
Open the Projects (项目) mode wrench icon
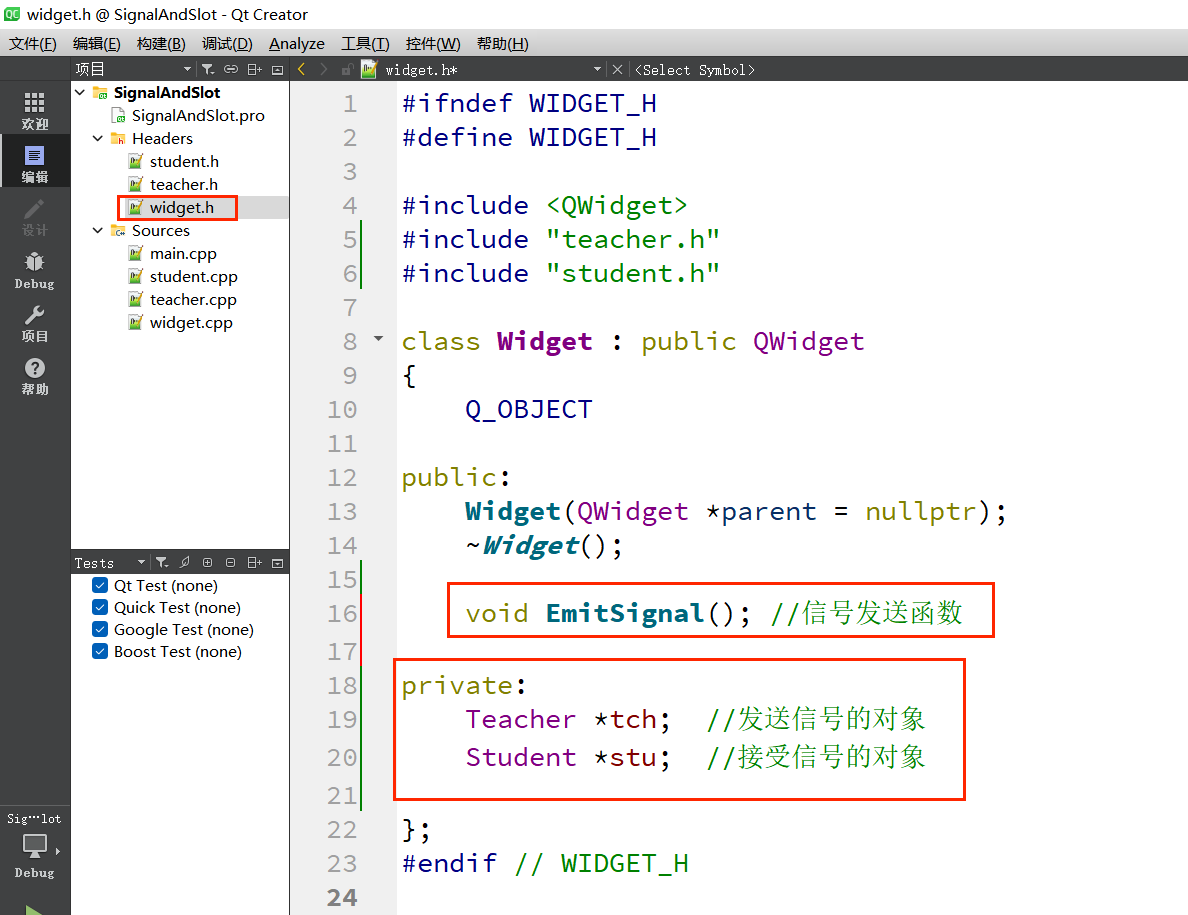(35, 324)
